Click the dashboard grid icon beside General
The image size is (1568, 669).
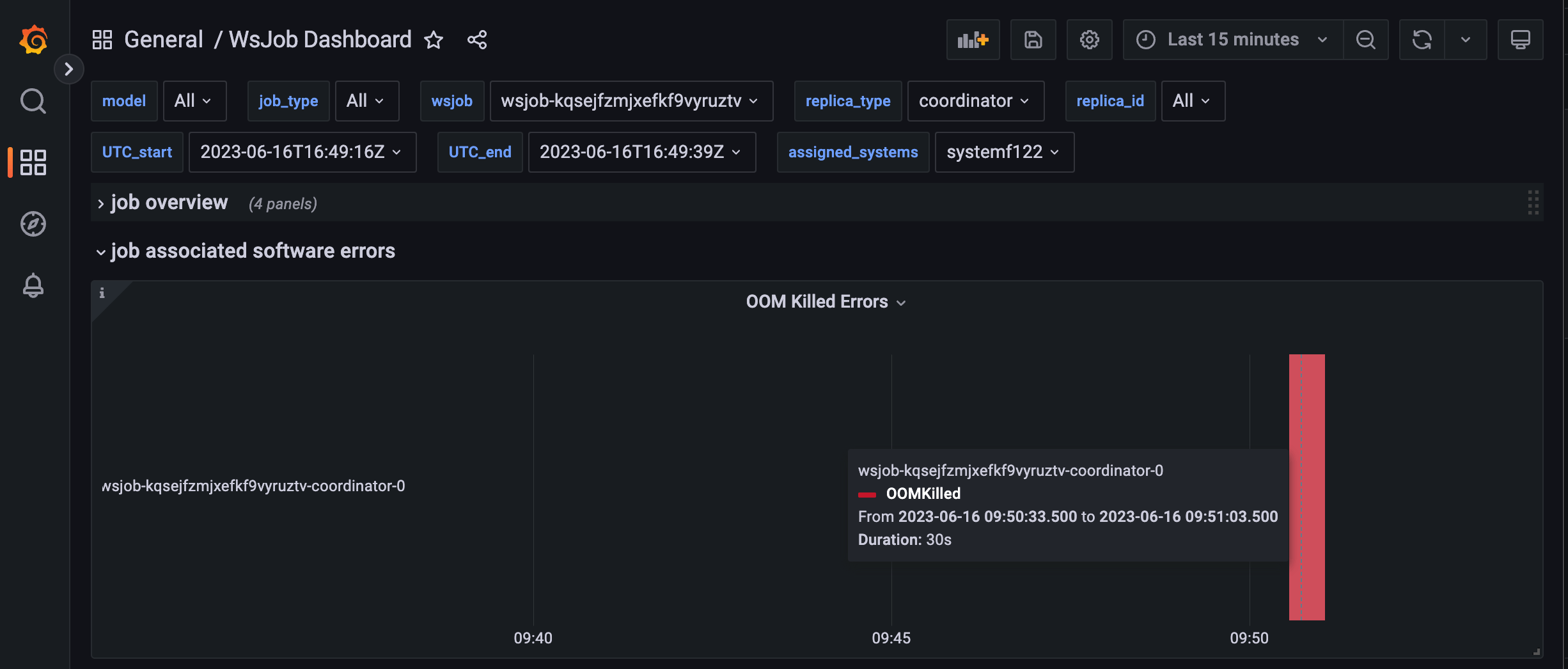coord(102,40)
